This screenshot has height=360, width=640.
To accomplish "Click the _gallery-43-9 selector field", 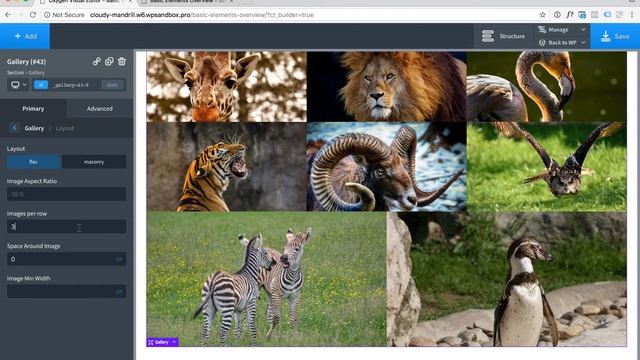I will click(71, 85).
